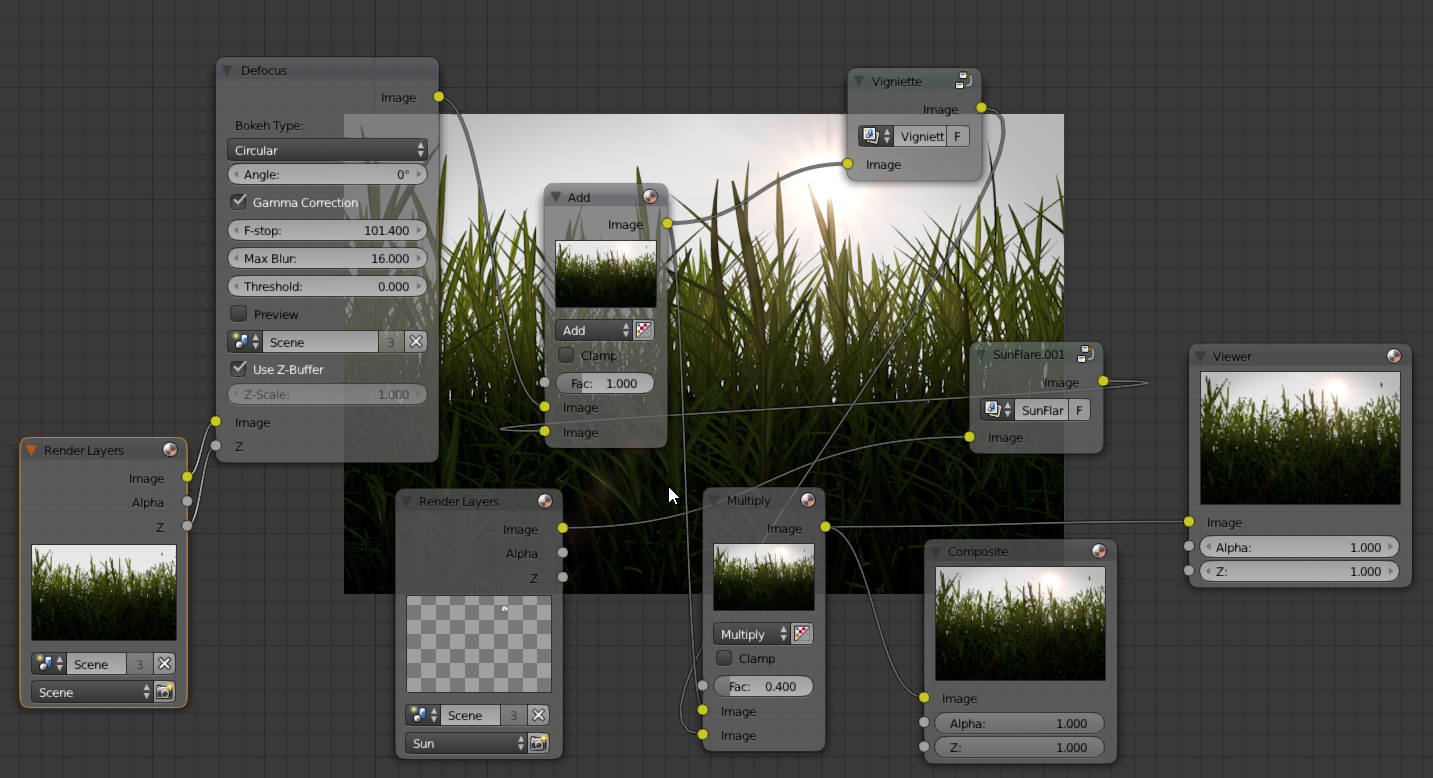Click the Fac 0.400 slider on Multiply node
The width and height of the screenshot is (1433, 778).
click(x=763, y=687)
